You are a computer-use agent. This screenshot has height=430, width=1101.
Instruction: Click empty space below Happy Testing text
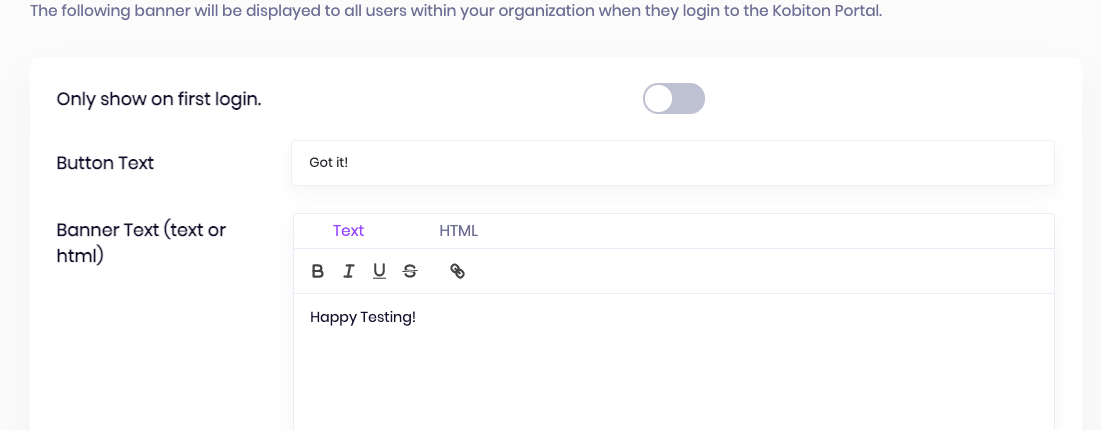[x=673, y=379]
